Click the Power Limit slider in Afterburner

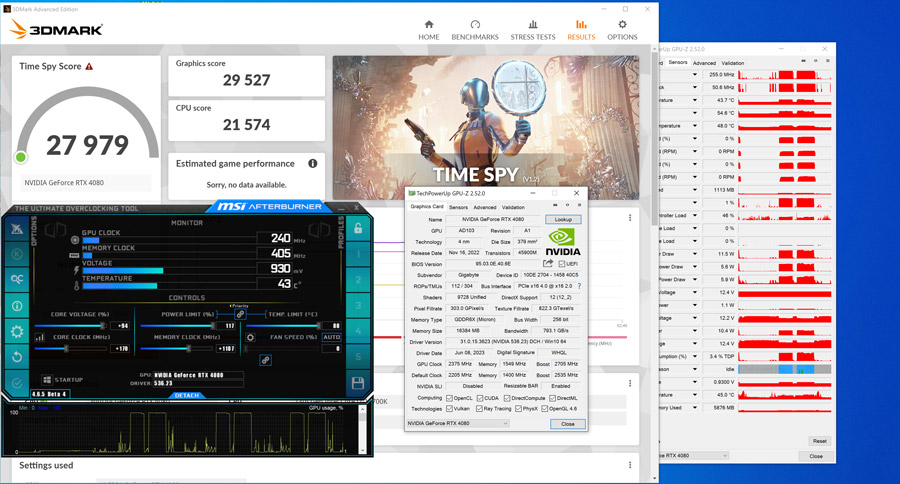point(177,326)
